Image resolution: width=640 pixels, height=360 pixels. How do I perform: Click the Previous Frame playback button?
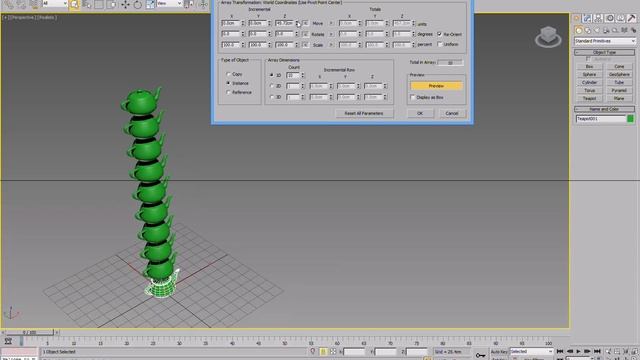tap(569, 351)
